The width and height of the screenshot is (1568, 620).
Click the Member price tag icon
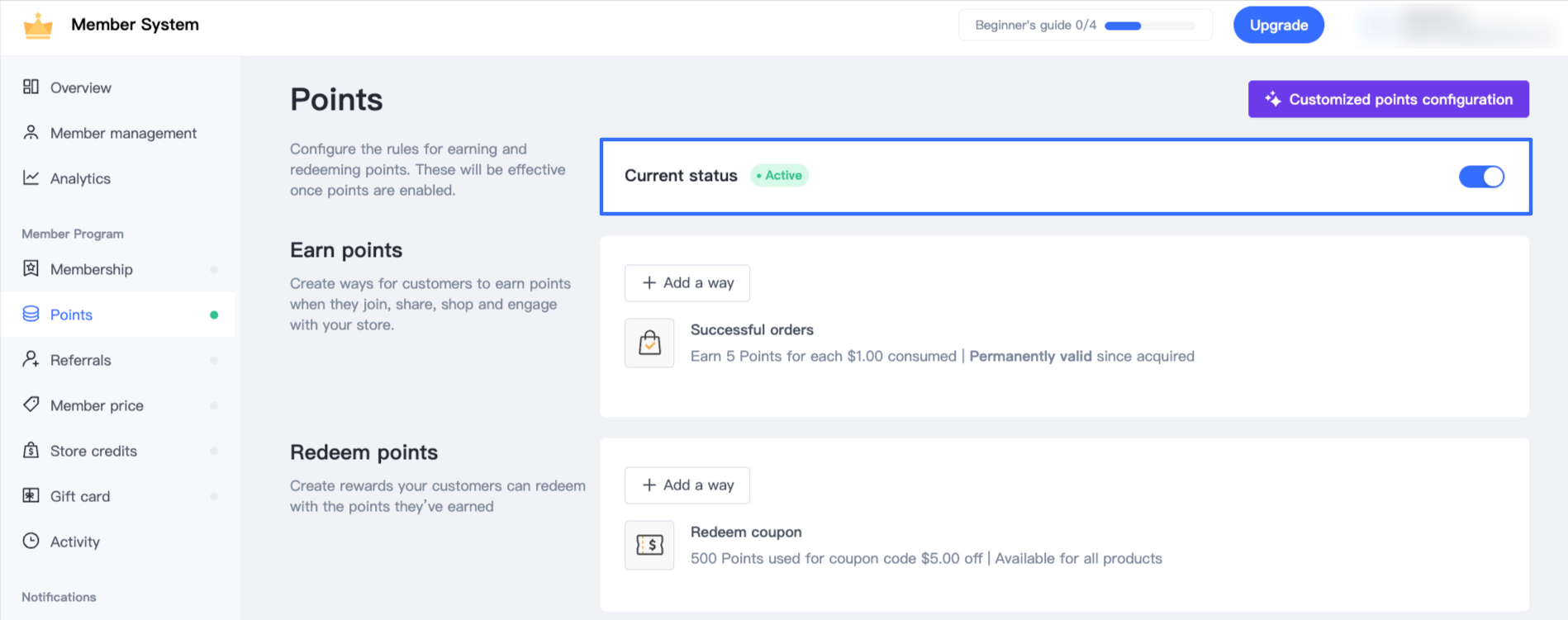pyautogui.click(x=31, y=405)
